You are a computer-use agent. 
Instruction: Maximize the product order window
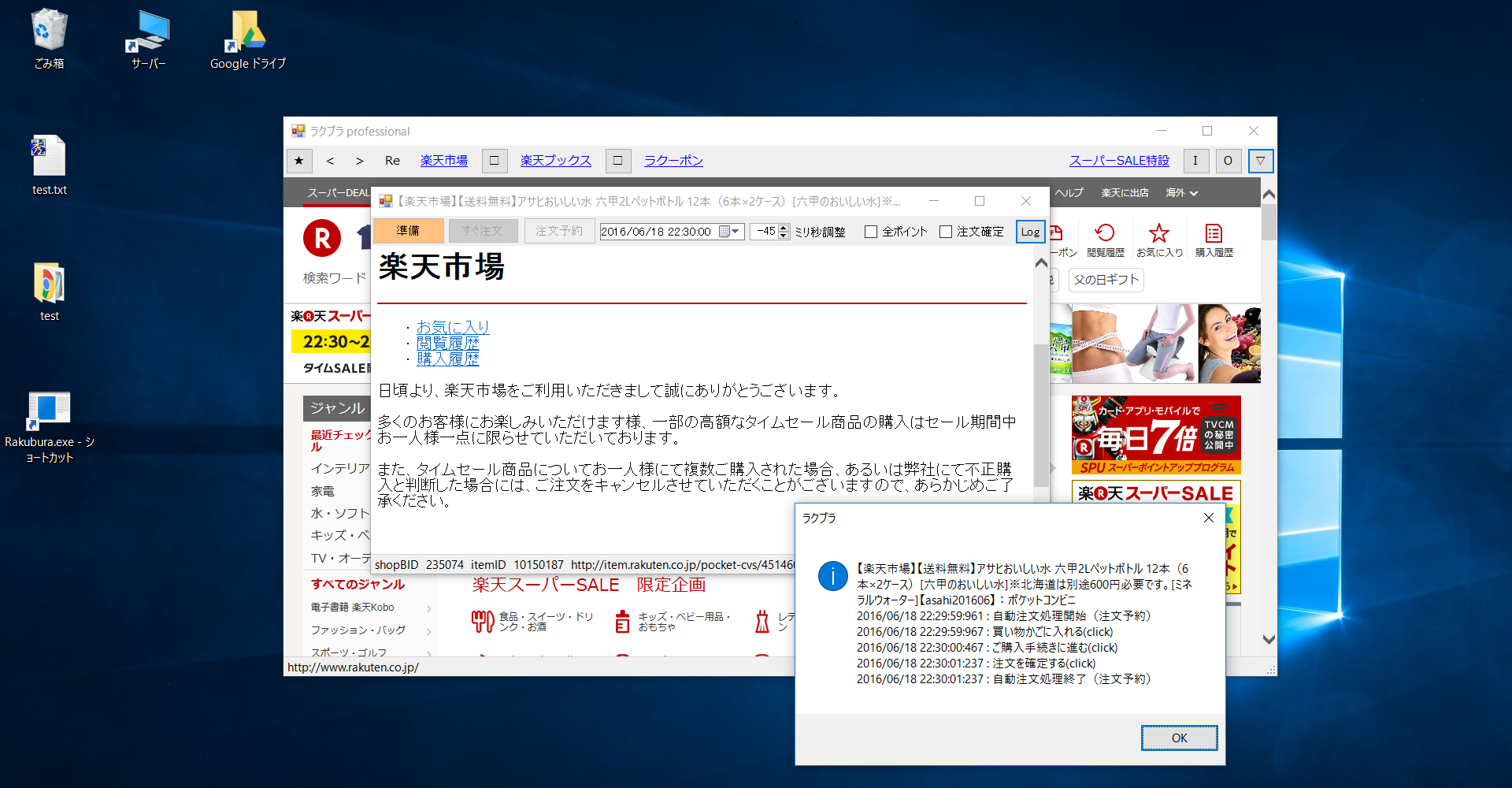[x=980, y=201]
